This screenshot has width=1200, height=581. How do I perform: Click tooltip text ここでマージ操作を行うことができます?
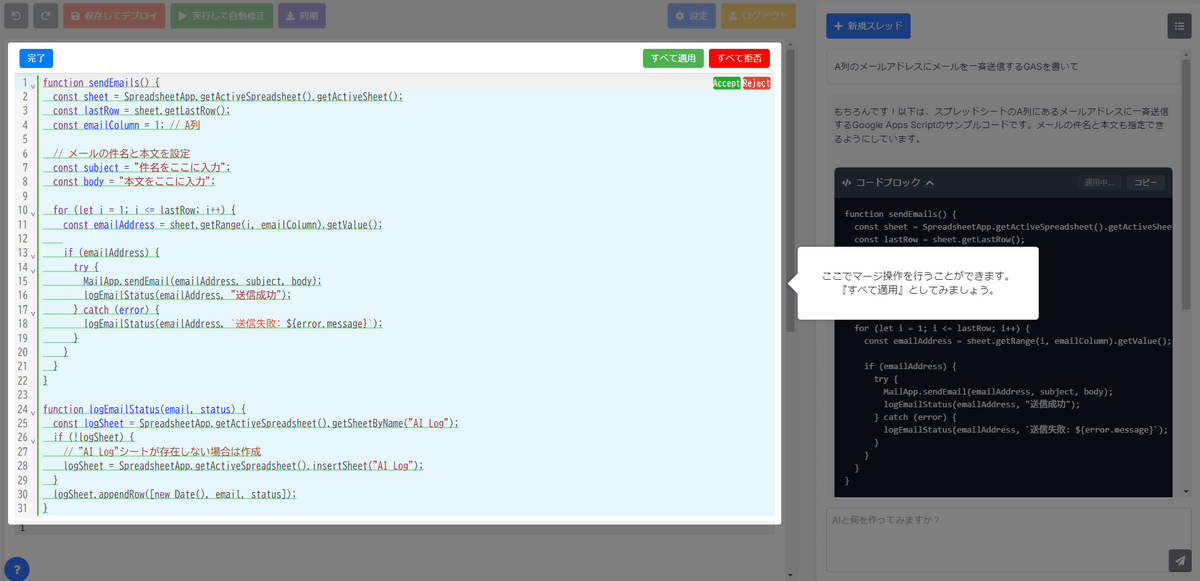pyautogui.click(x=916, y=276)
